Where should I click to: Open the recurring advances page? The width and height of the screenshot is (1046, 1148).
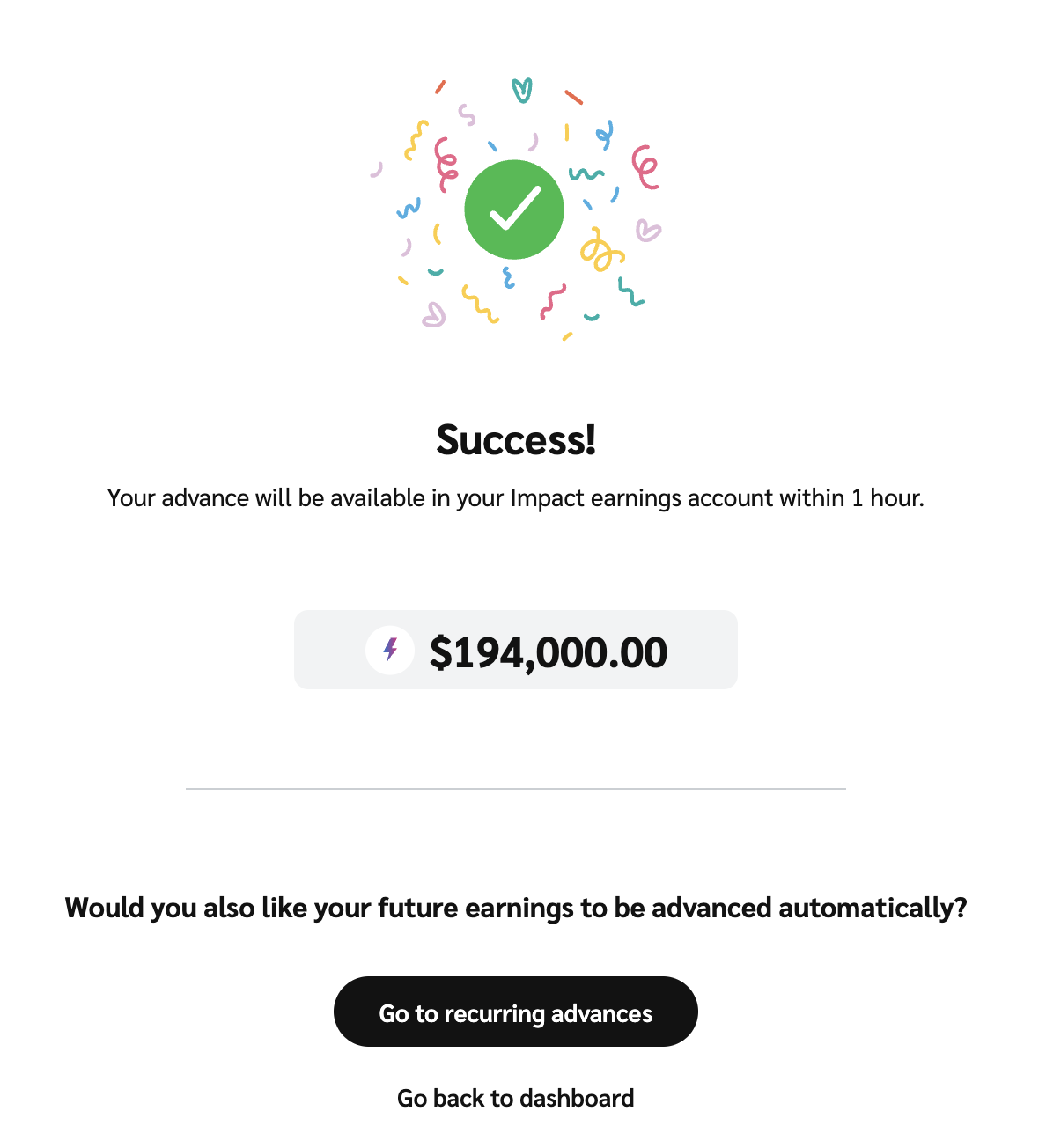pyautogui.click(x=515, y=1012)
